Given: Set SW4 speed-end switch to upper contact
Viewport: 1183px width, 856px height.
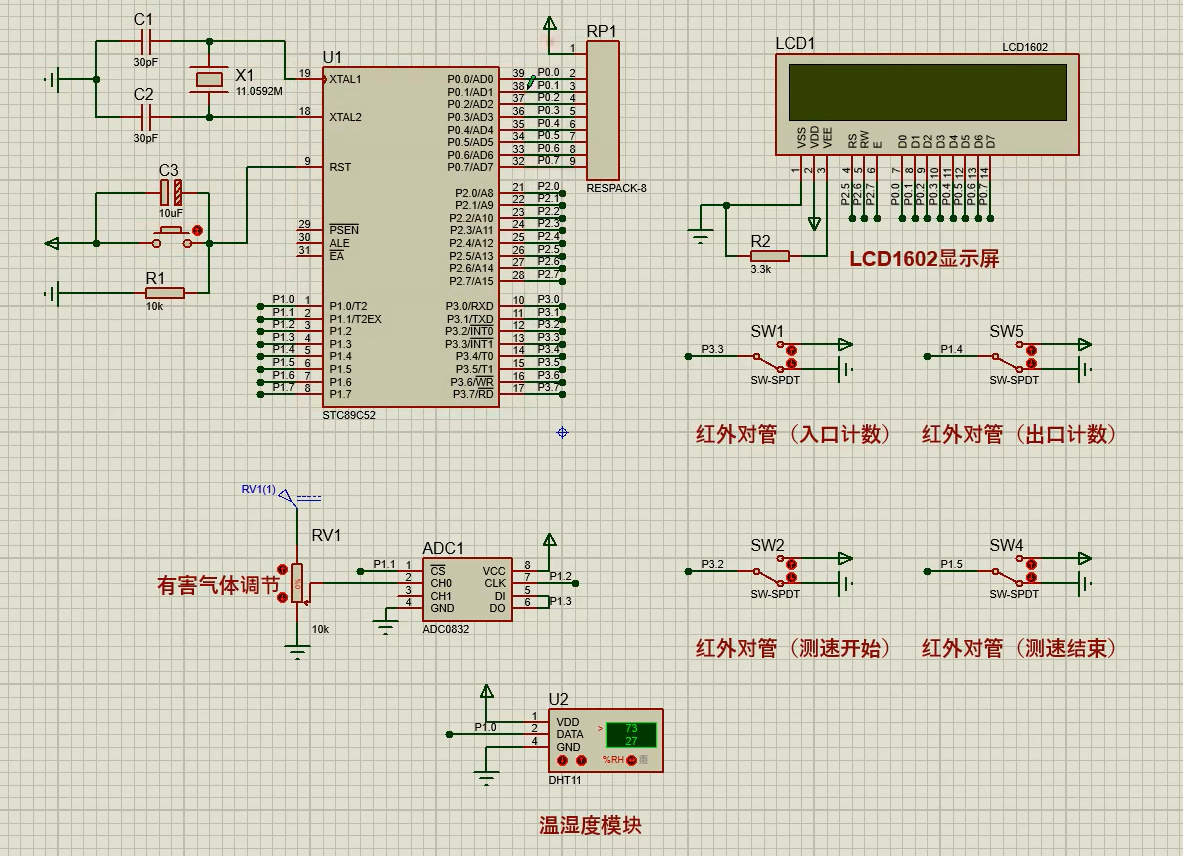Looking at the screenshot, I should (1031, 565).
